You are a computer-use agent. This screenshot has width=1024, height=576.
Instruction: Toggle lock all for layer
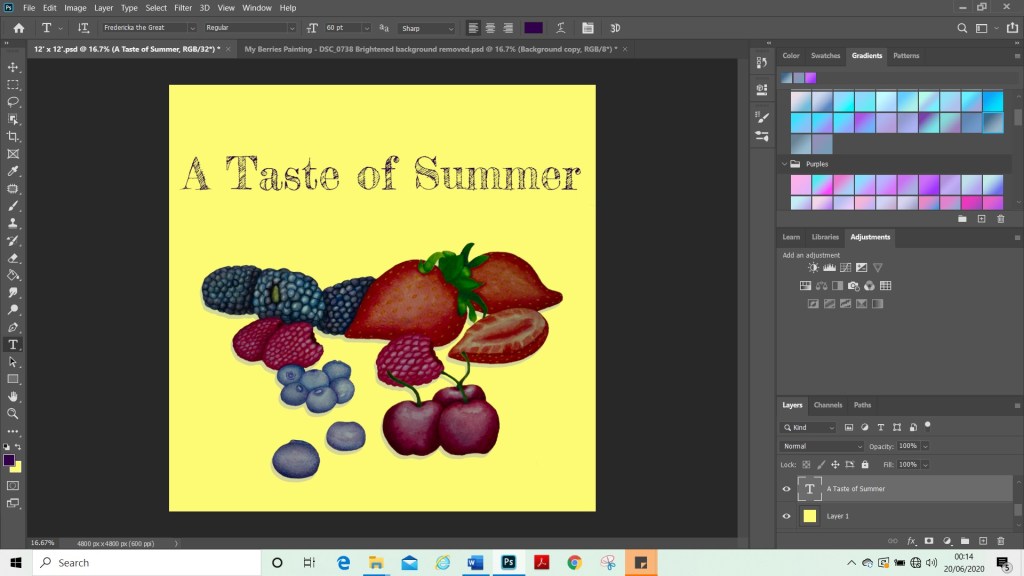click(865, 464)
